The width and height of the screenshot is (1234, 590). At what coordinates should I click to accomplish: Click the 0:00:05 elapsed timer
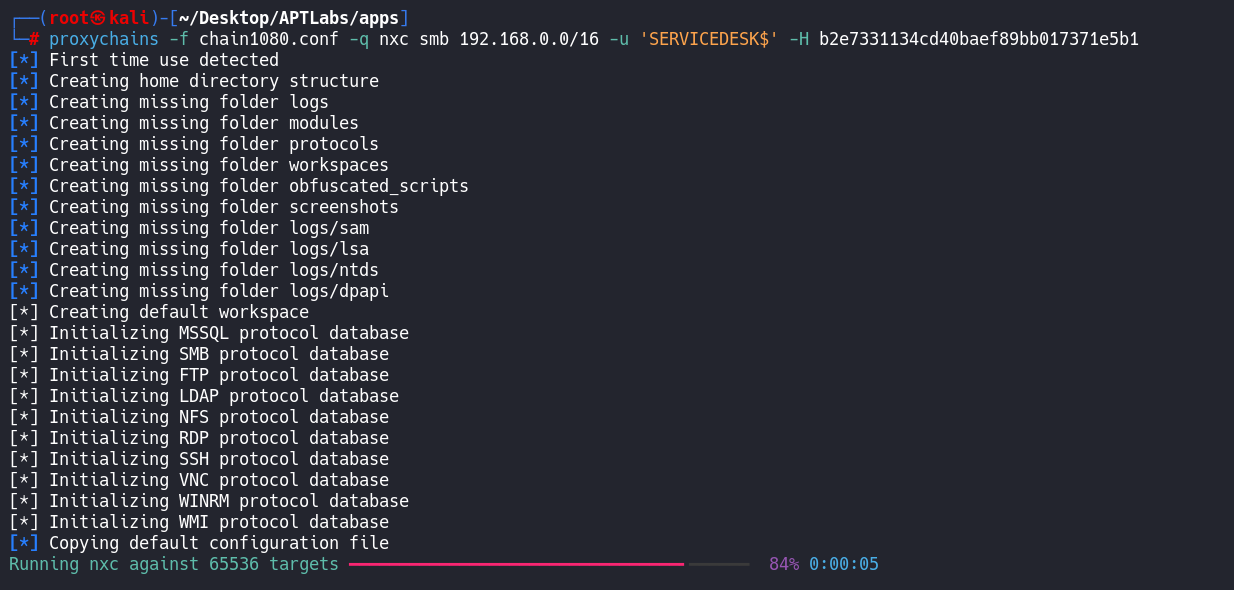(x=843, y=564)
